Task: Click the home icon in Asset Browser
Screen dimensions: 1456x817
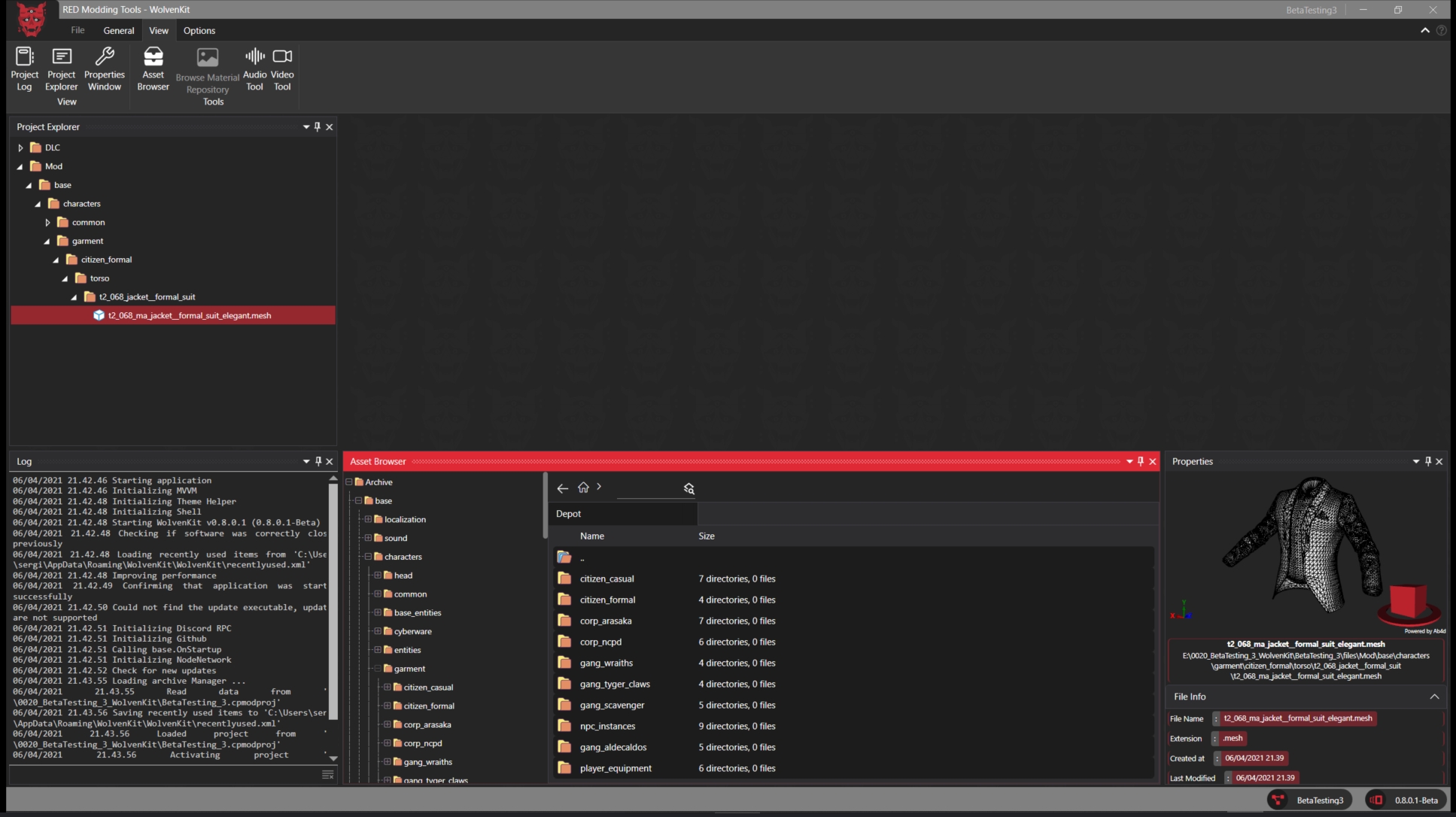Action: coord(583,487)
